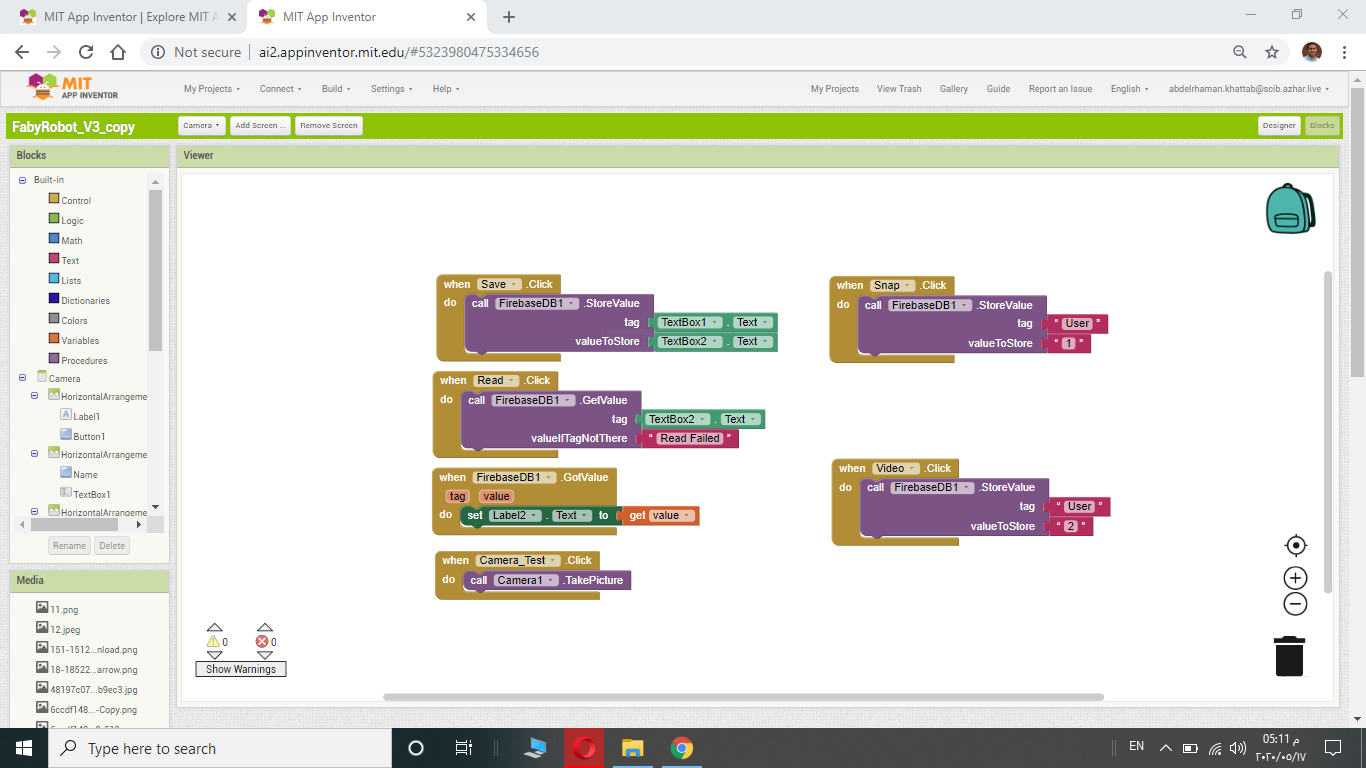Click the yellow warning triangle icon
This screenshot has width=1366, height=768.
coord(213,642)
